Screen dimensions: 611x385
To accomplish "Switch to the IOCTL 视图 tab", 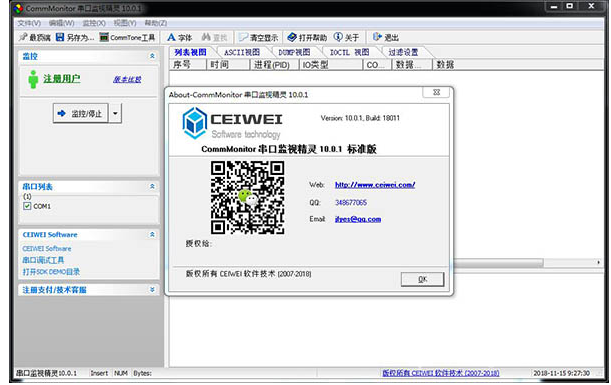I will coord(349,52).
